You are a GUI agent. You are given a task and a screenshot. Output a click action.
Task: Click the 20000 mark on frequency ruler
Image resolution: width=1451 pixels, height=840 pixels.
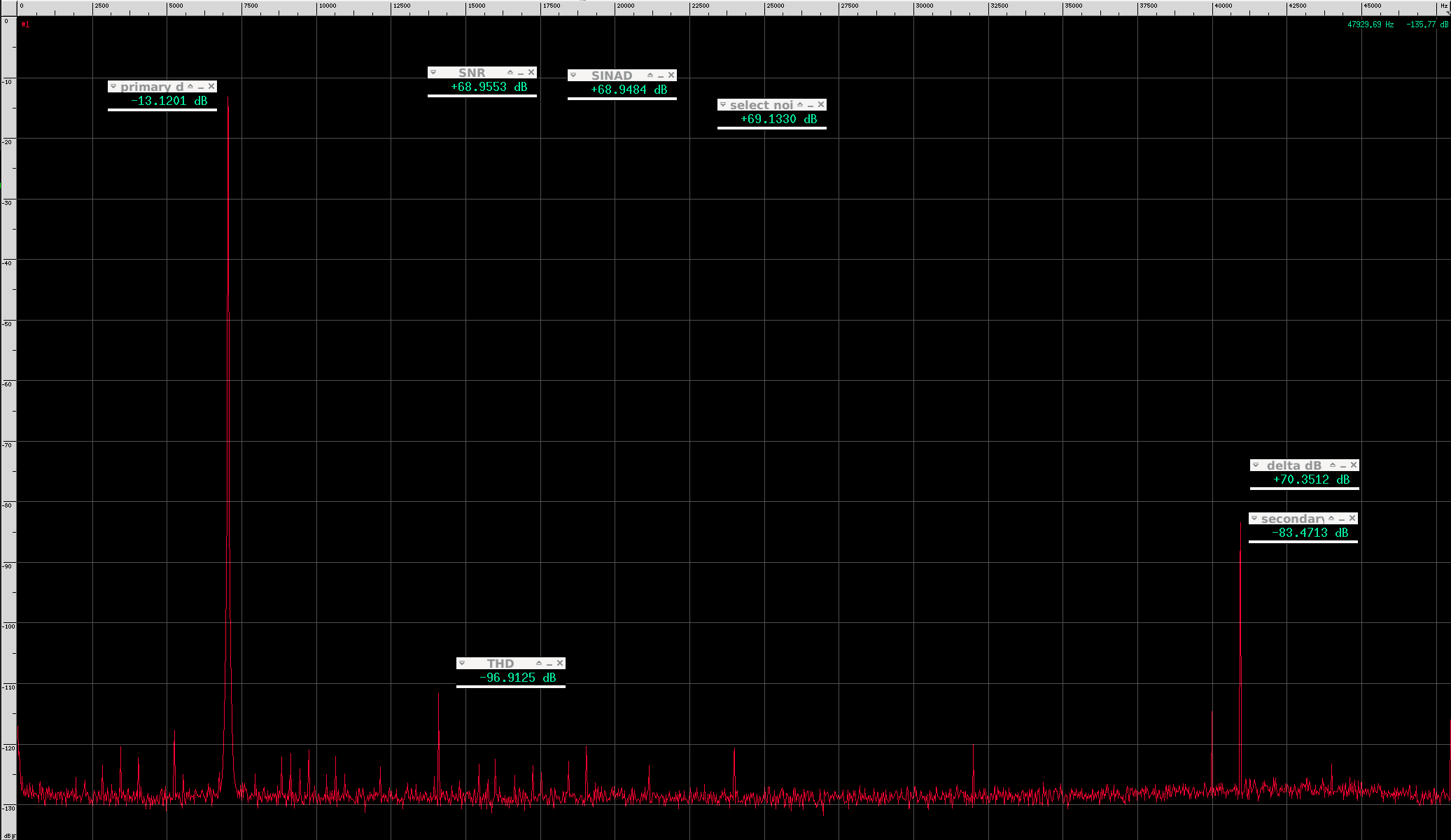tap(625, 6)
